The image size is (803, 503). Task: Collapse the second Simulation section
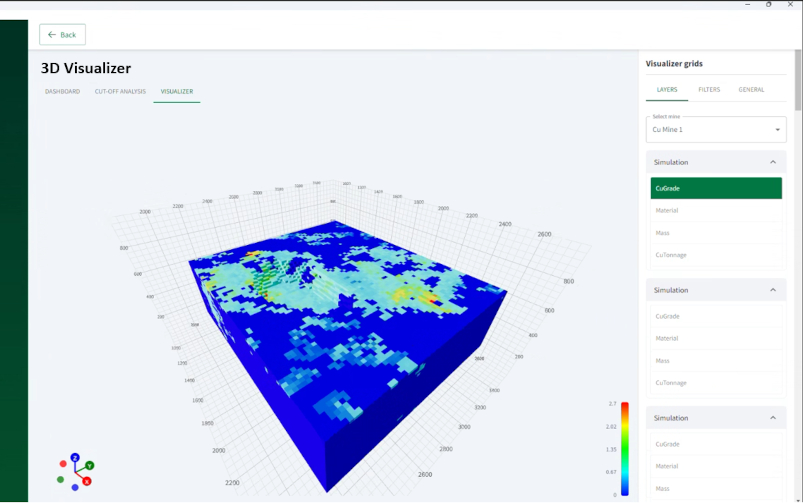coord(772,290)
